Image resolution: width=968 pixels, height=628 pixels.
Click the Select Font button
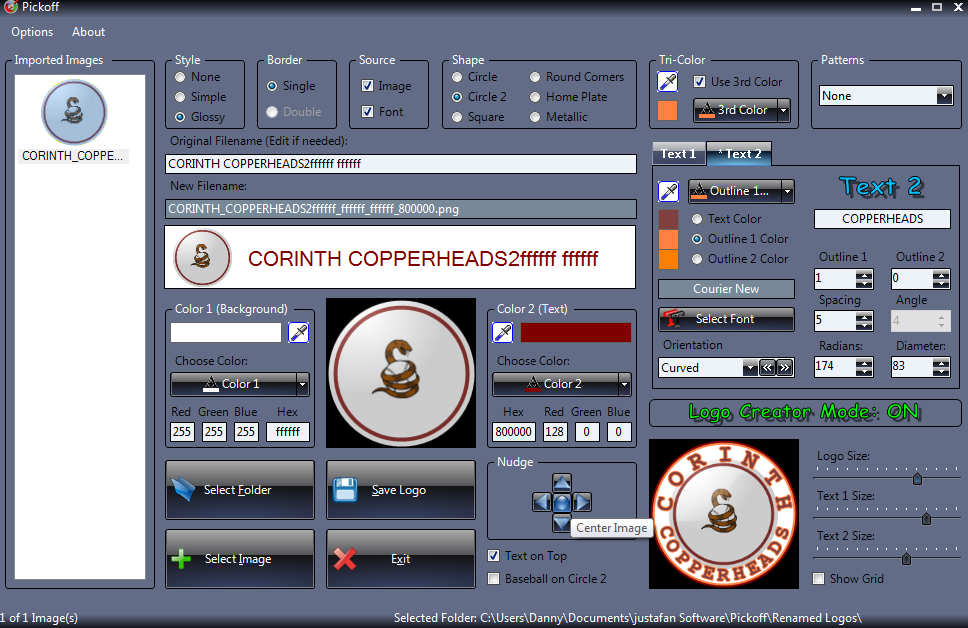pyautogui.click(x=726, y=319)
